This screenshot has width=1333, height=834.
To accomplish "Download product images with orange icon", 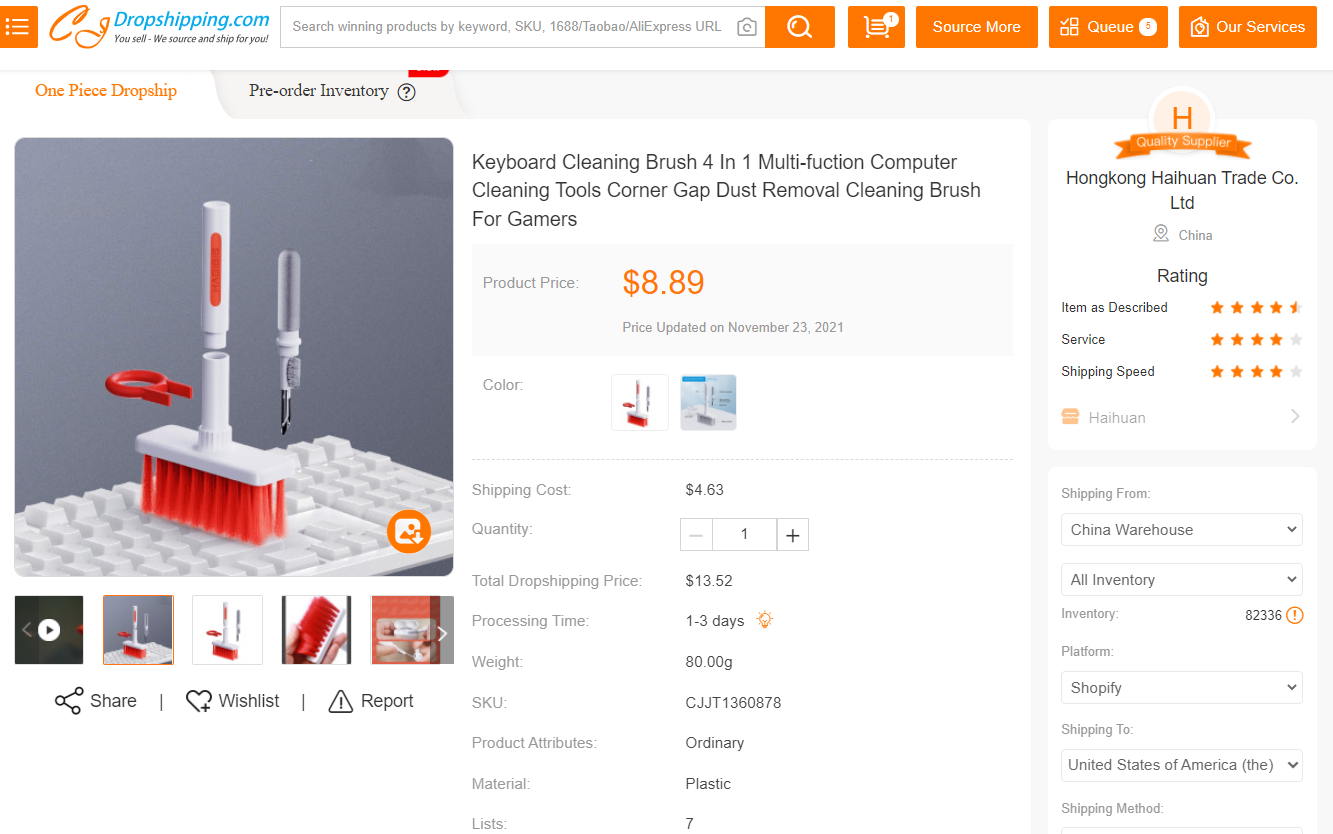I will [x=409, y=531].
